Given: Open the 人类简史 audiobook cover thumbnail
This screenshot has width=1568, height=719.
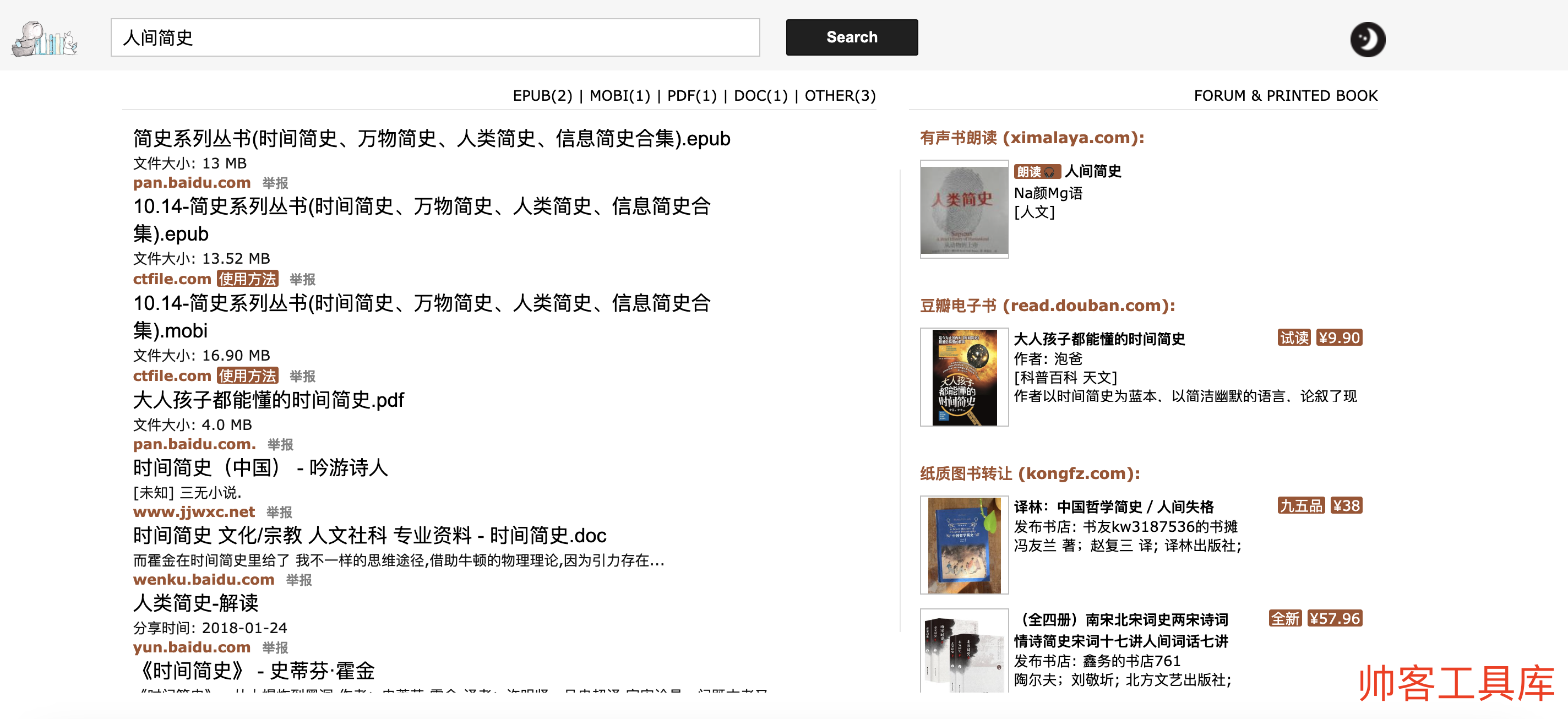Looking at the screenshot, I should (x=963, y=209).
